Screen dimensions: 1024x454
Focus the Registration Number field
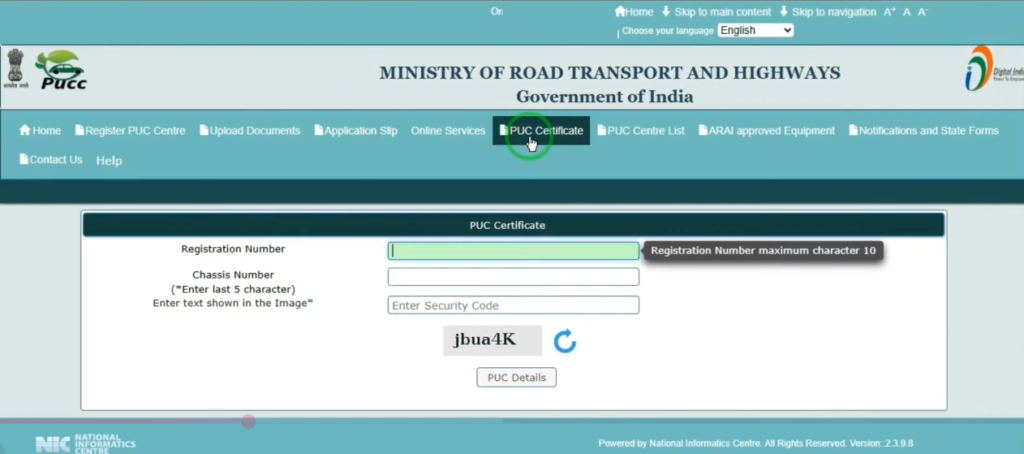pyautogui.click(x=513, y=251)
